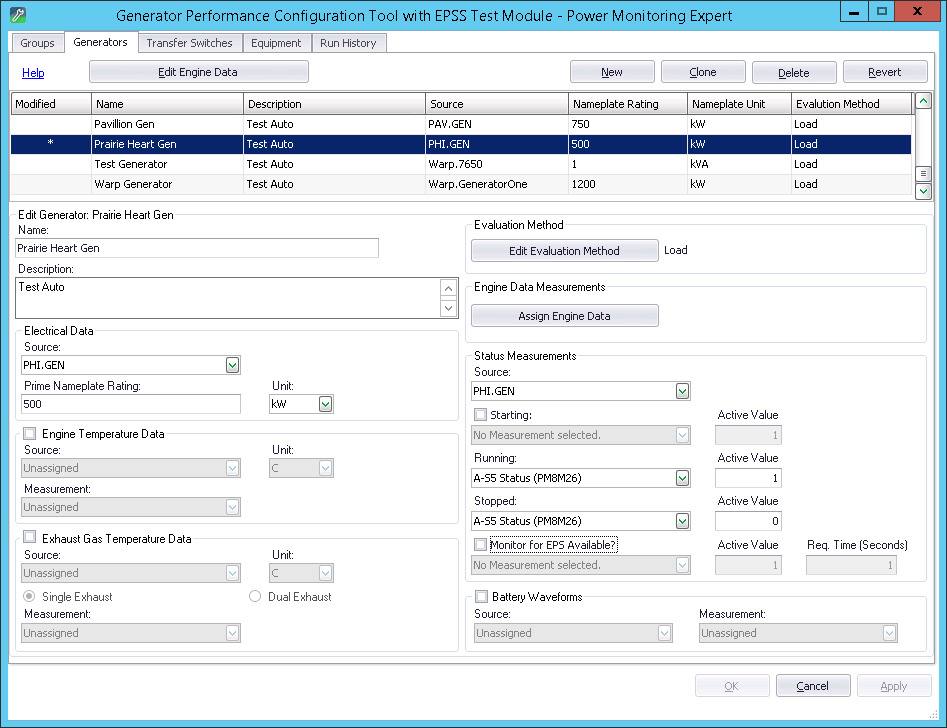Image resolution: width=947 pixels, height=728 pixels.
Task: Switch to the Groups tab
Action: tap(37, 43)
